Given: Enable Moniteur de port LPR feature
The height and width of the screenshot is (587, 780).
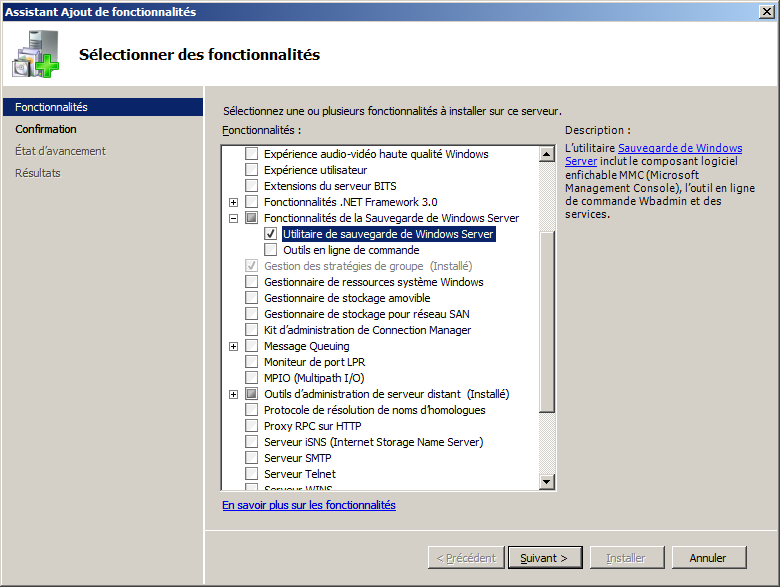Looking at the screenshot, I should 251,362.
